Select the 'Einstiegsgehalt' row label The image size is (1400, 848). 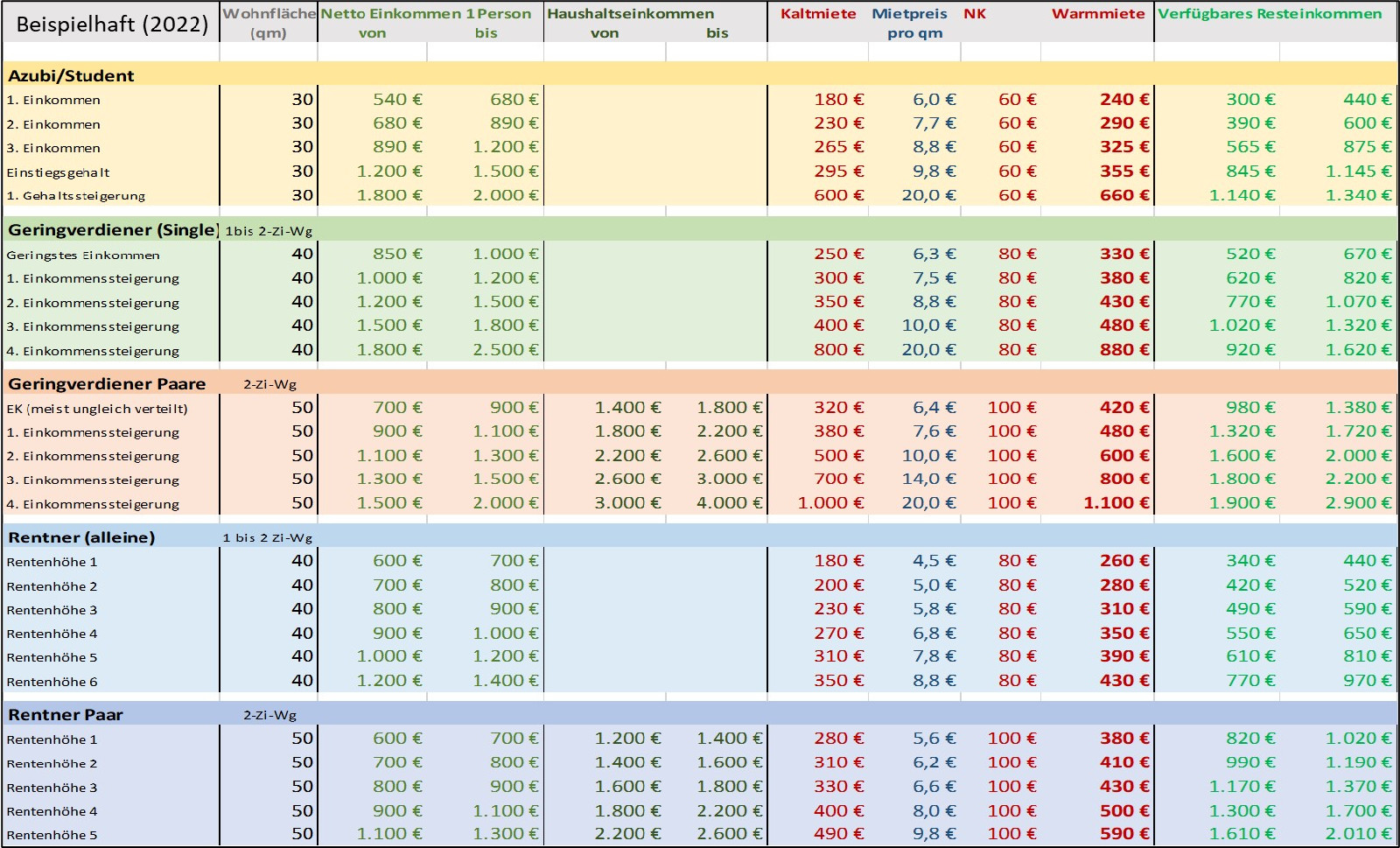58,172
